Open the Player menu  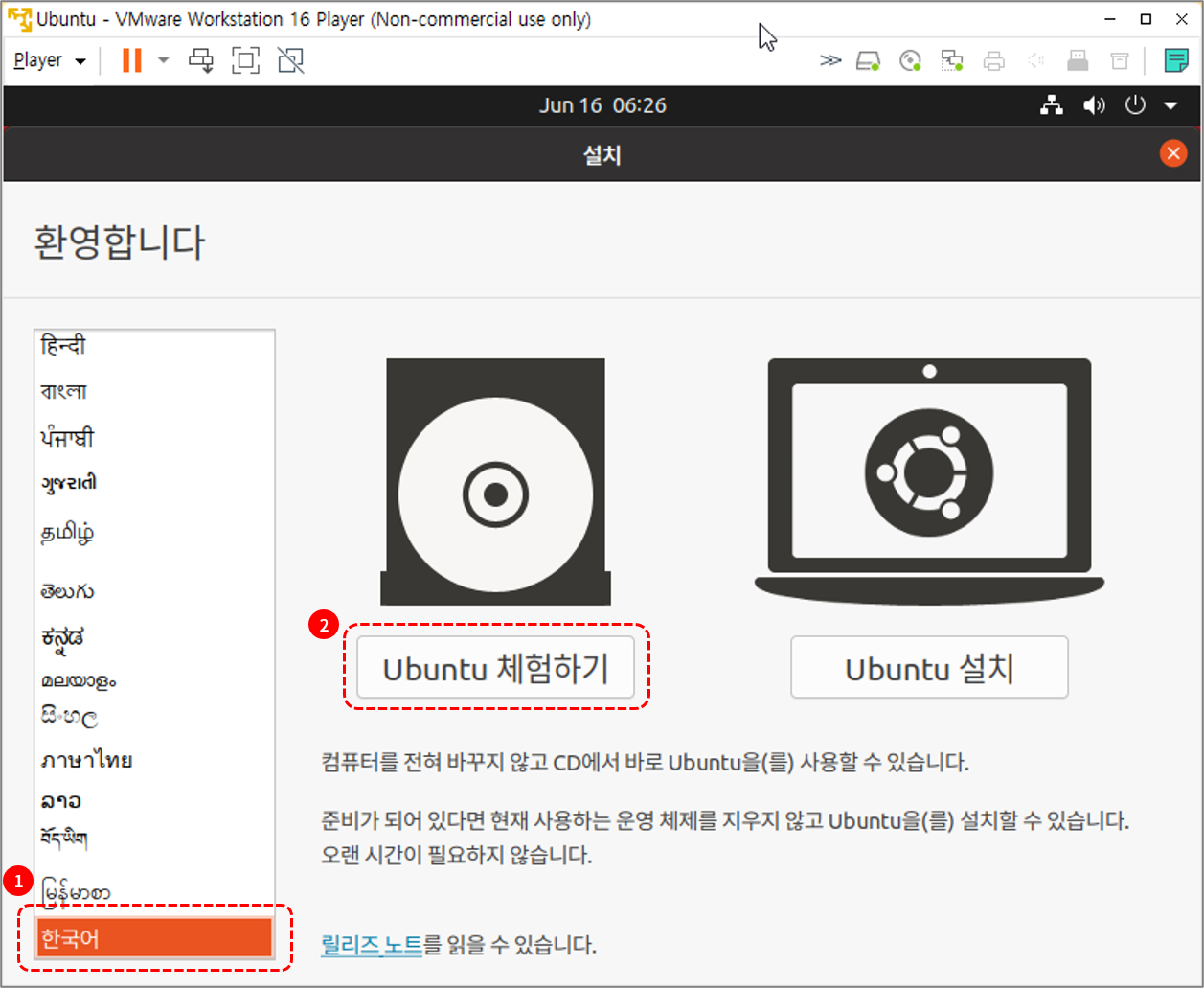pos(50,60)
